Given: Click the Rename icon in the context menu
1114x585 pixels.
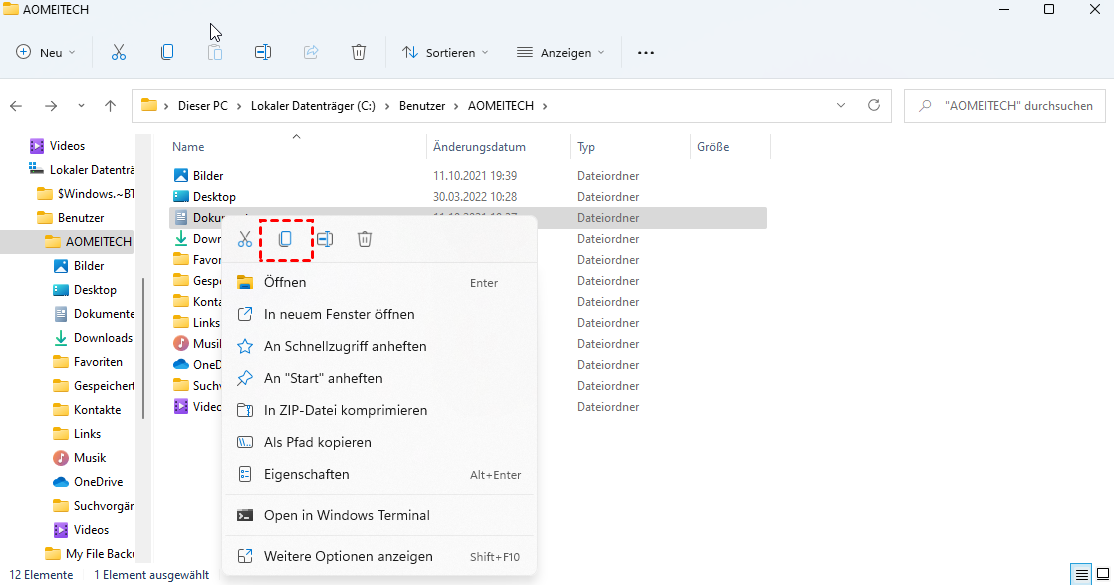Looking at the screenshot, I should (x=325, y=240).
